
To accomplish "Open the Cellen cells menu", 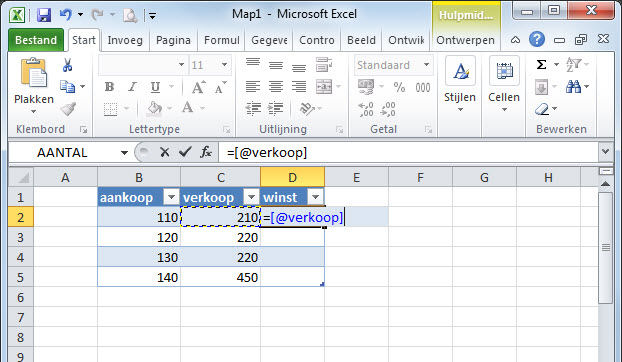I will 504,85.
